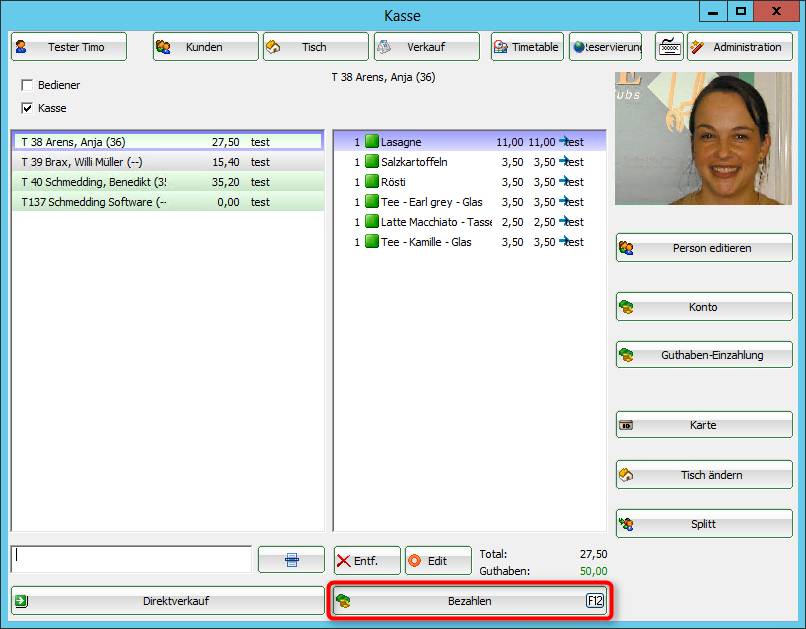Click the text input field above Direktverkauf
Viewport: 806px width, 629px height.
(x=131, y=559)
